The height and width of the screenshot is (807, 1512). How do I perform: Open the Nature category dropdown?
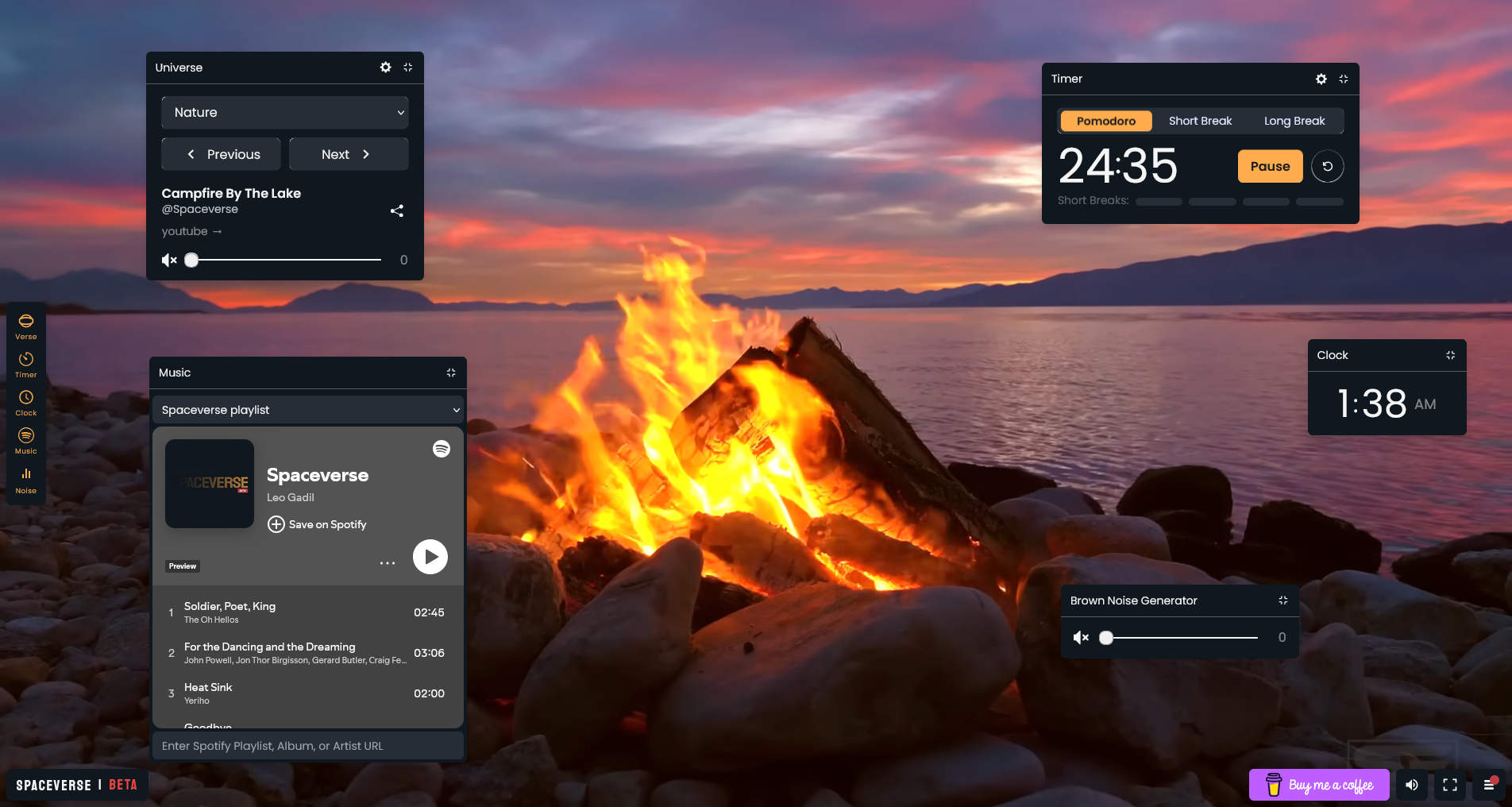285,113
